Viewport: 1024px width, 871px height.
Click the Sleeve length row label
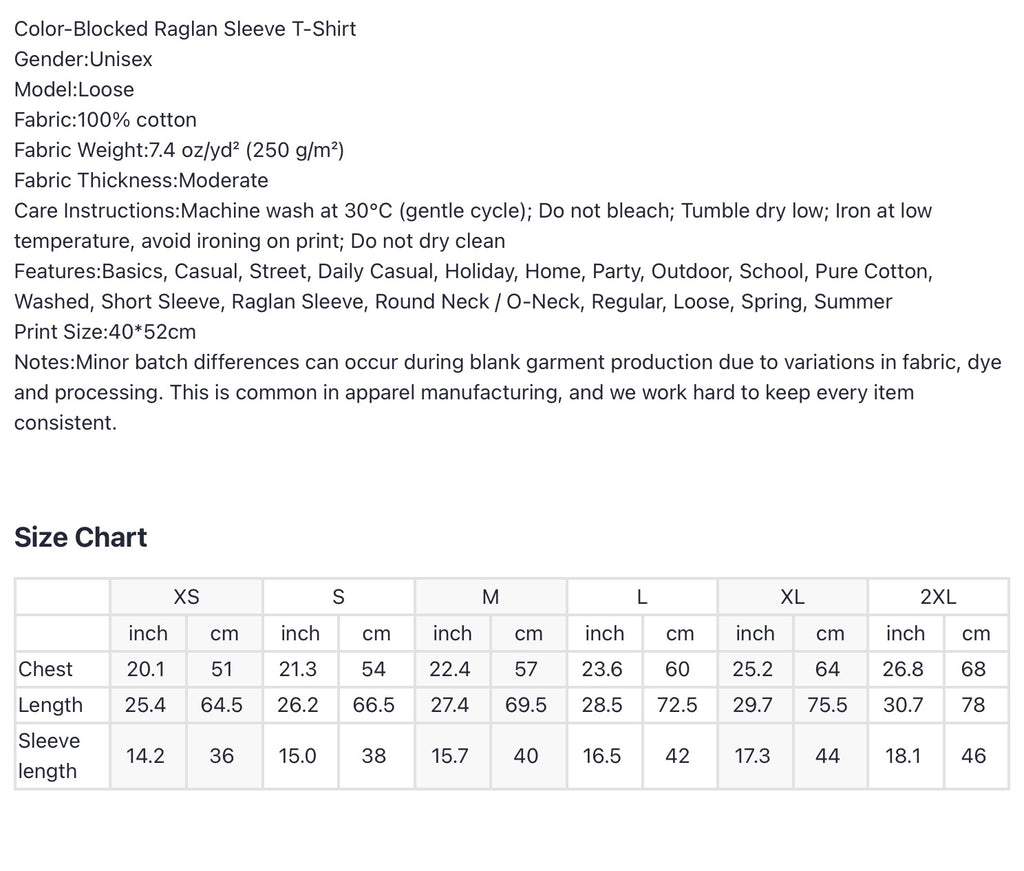(x=49, y=755)
